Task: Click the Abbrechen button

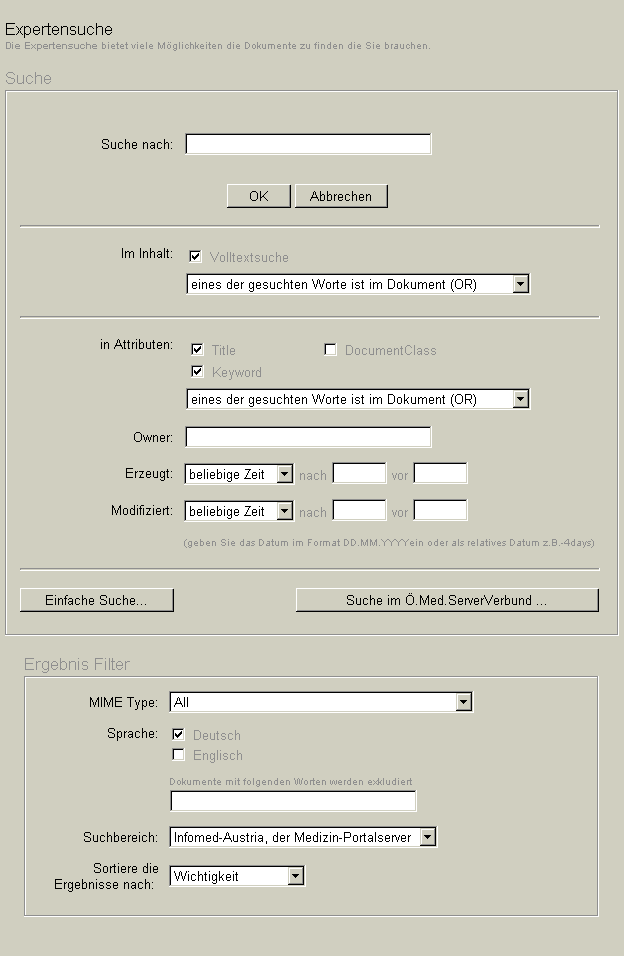Action: [340, 196]
